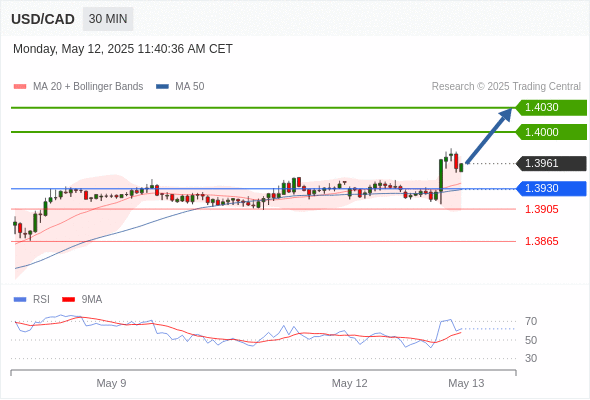Screen dimensions: 590x400
Task: Click the May 9 date axis label
Action: pyautogui.click(x=111, y=383)
